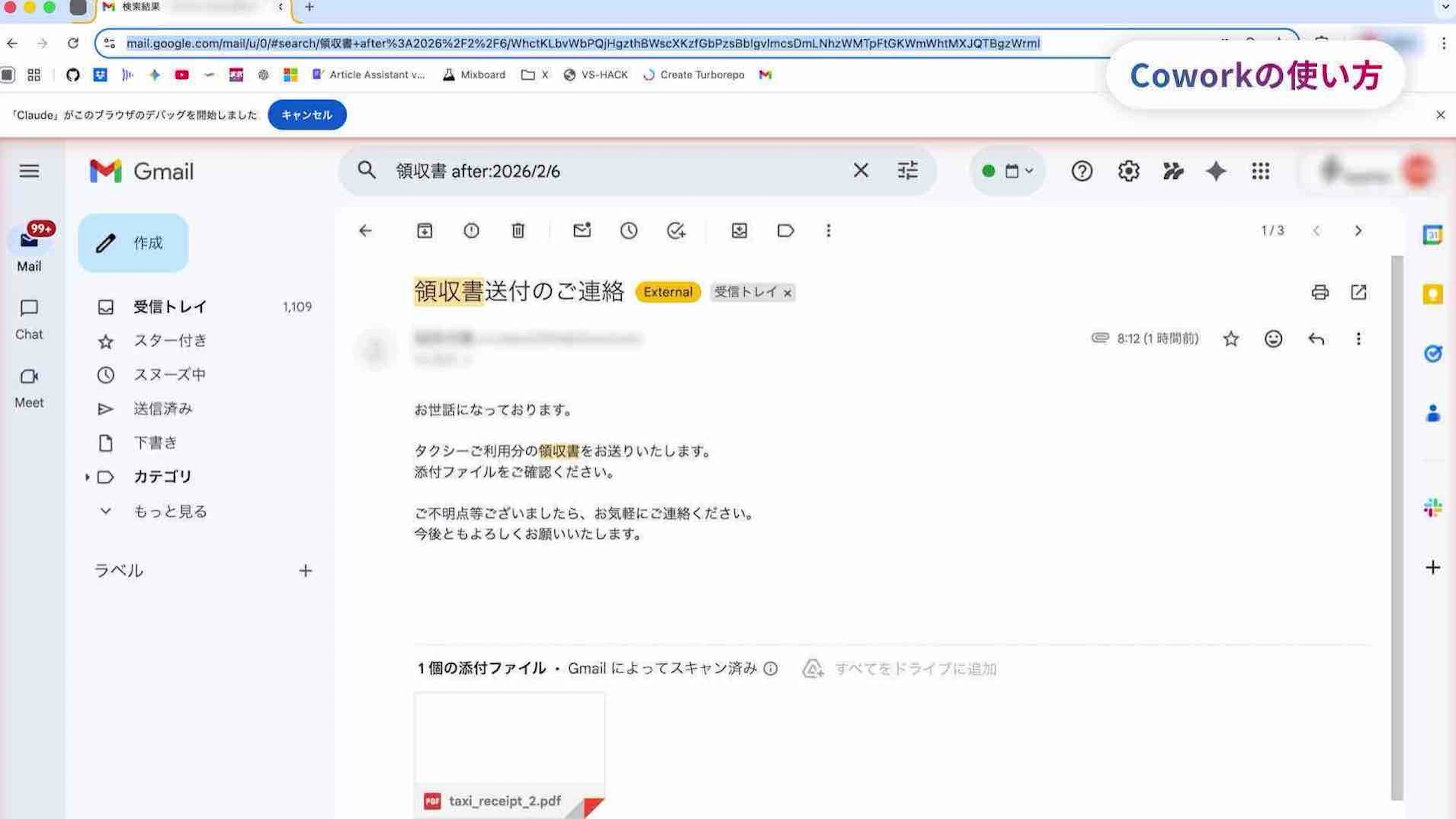The height and width of the screenshot is (819, 1456).
Task: Toggle the main menu hamburger sidebar
Action: pos(30,171)
